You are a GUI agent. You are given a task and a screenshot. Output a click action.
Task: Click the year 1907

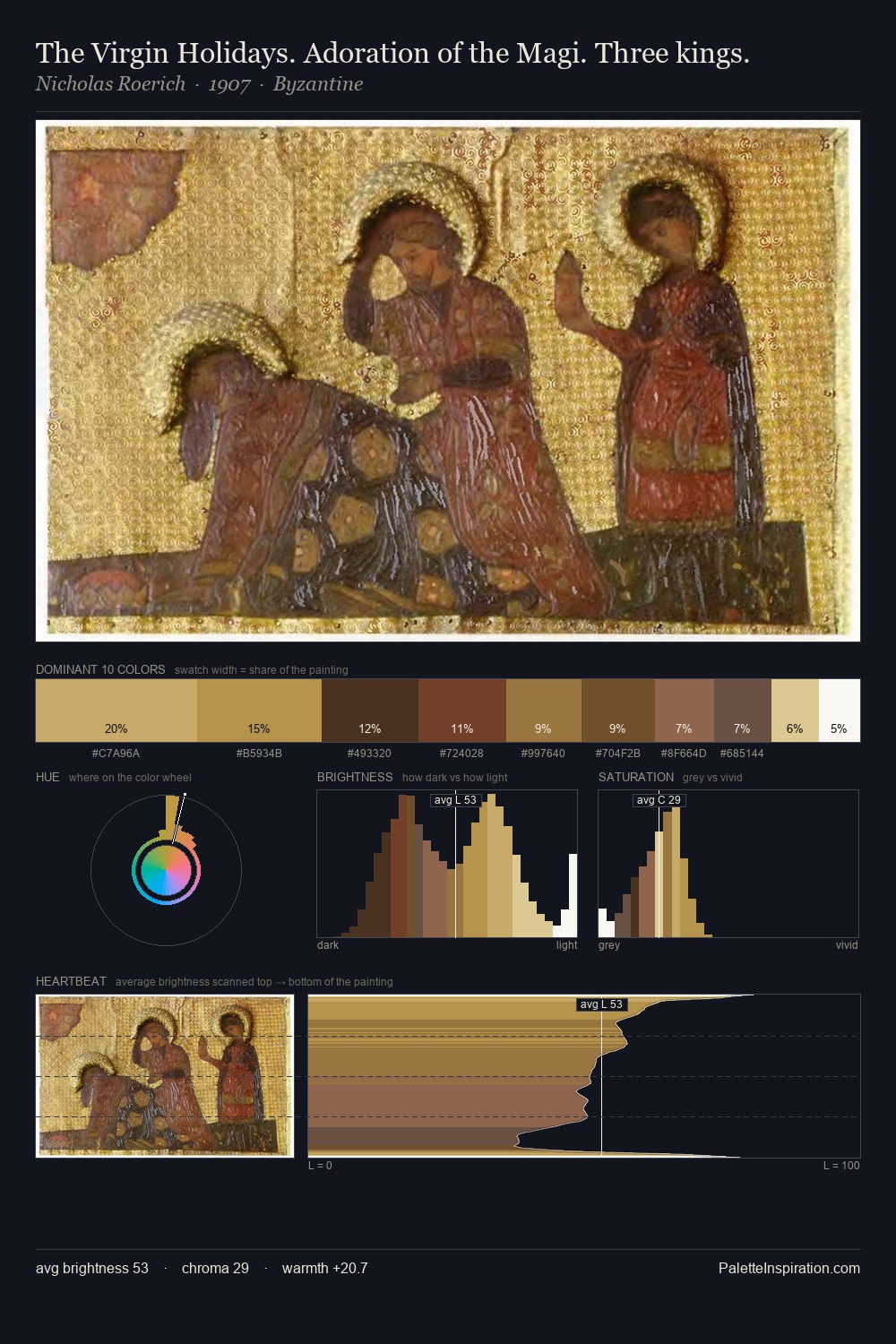[229, 84]
